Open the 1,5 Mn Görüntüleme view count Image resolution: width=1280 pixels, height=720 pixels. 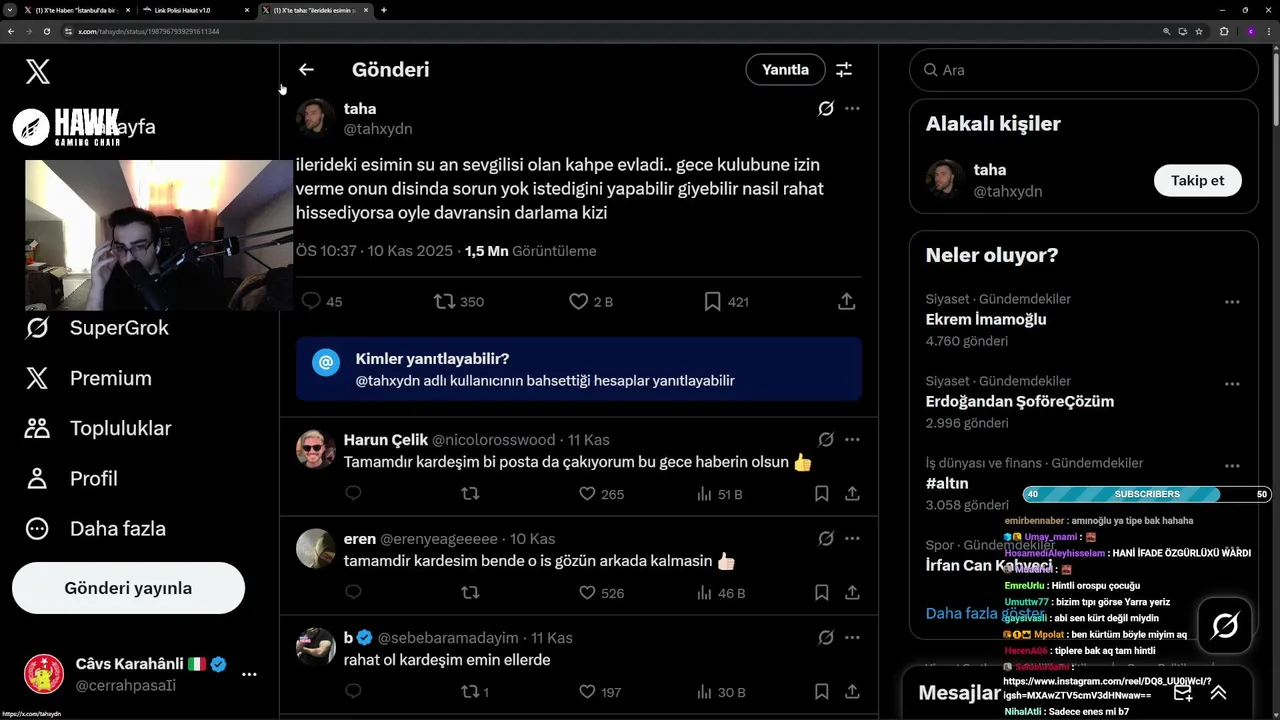point(530,251)
